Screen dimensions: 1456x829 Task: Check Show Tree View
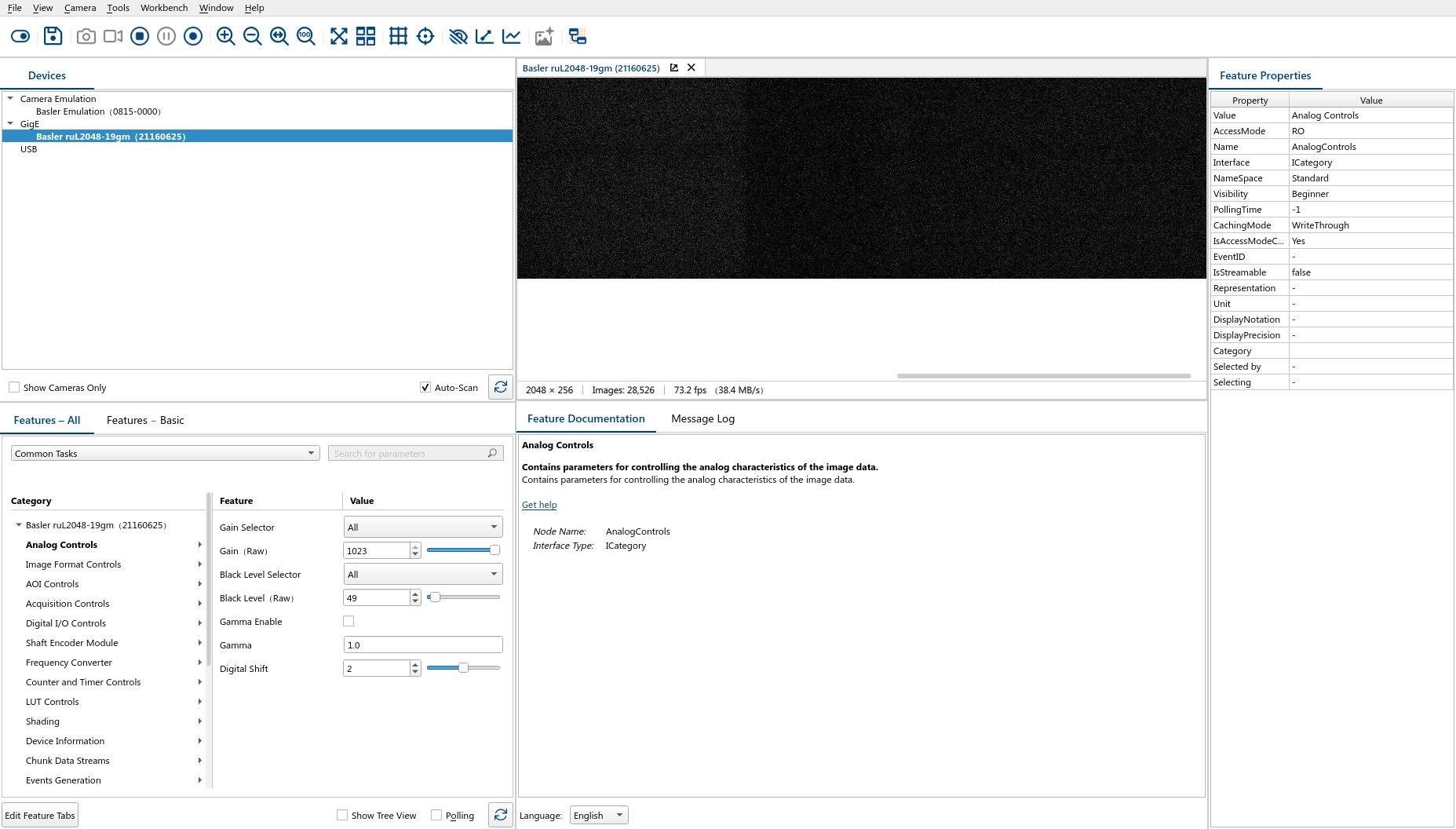342,815
